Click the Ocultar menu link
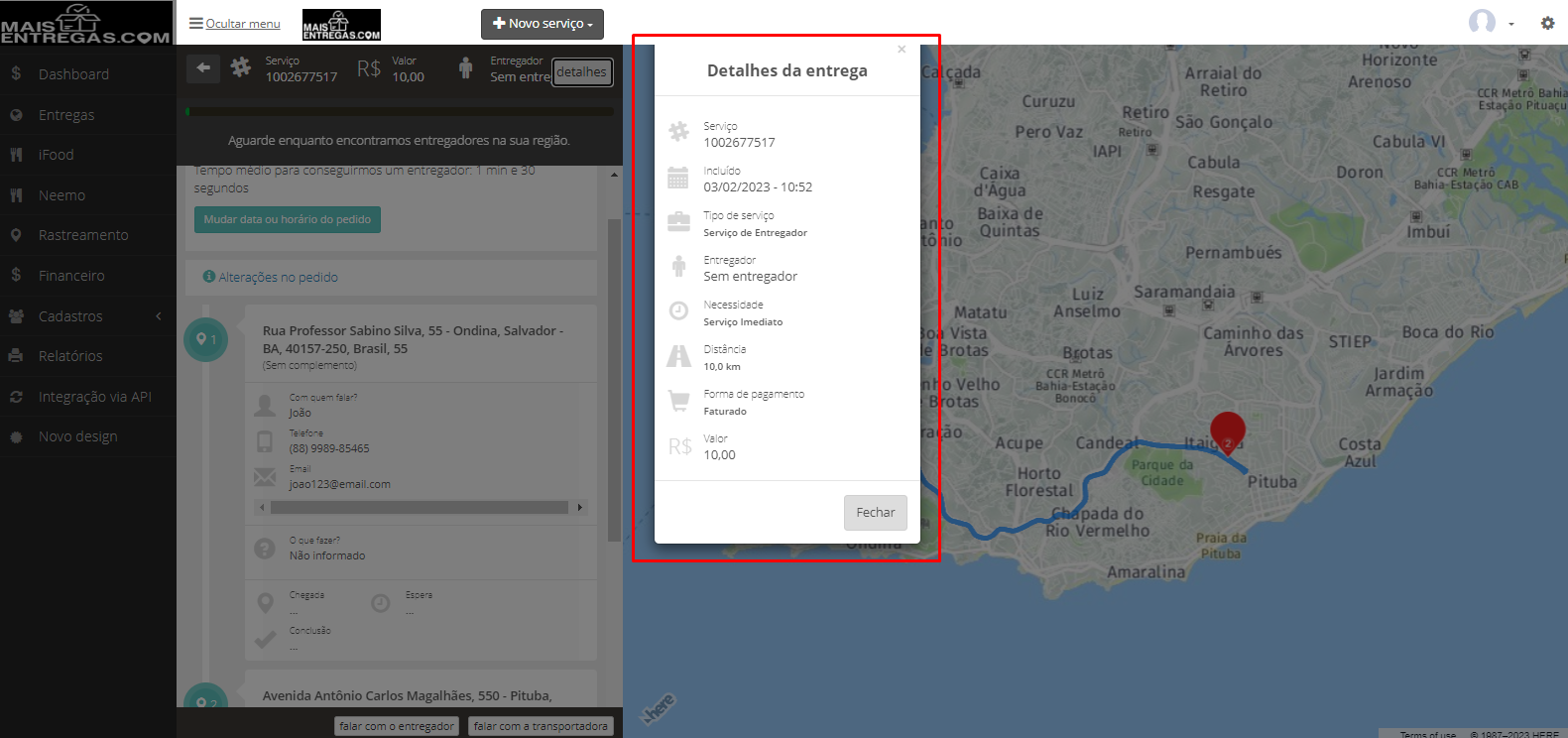The image size is (1568, 738). click(235, 23)
